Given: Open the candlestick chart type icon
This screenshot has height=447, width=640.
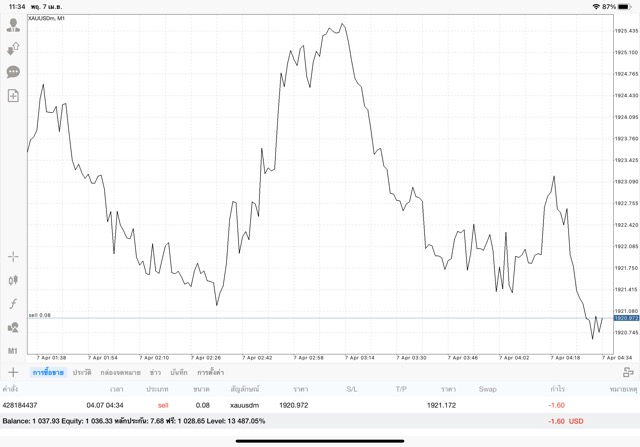Looking at the screenshot, I should (x=13, y=281).
